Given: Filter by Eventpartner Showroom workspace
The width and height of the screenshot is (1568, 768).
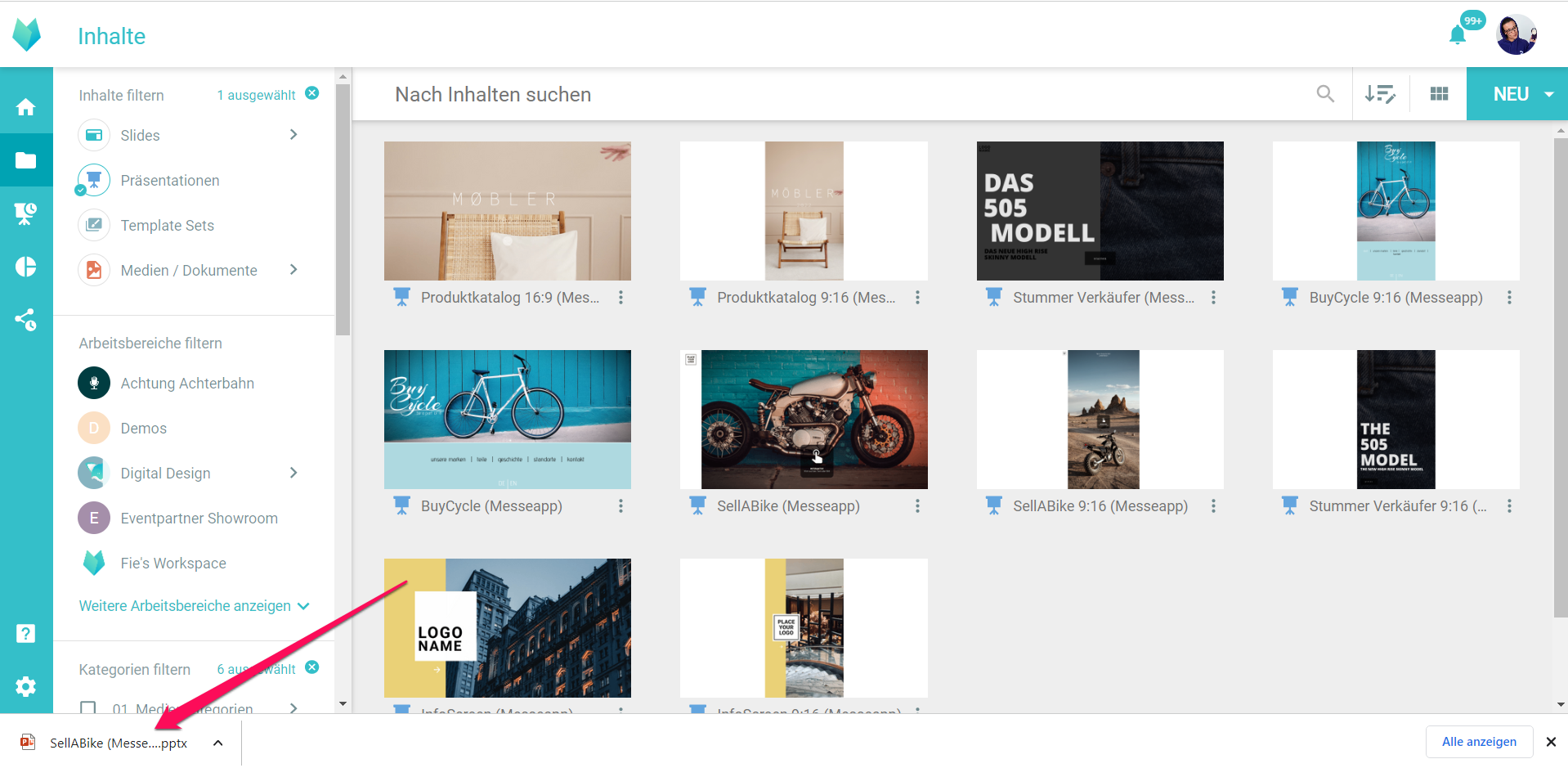Looking at the screenshot, I should [x=178, y=519].
